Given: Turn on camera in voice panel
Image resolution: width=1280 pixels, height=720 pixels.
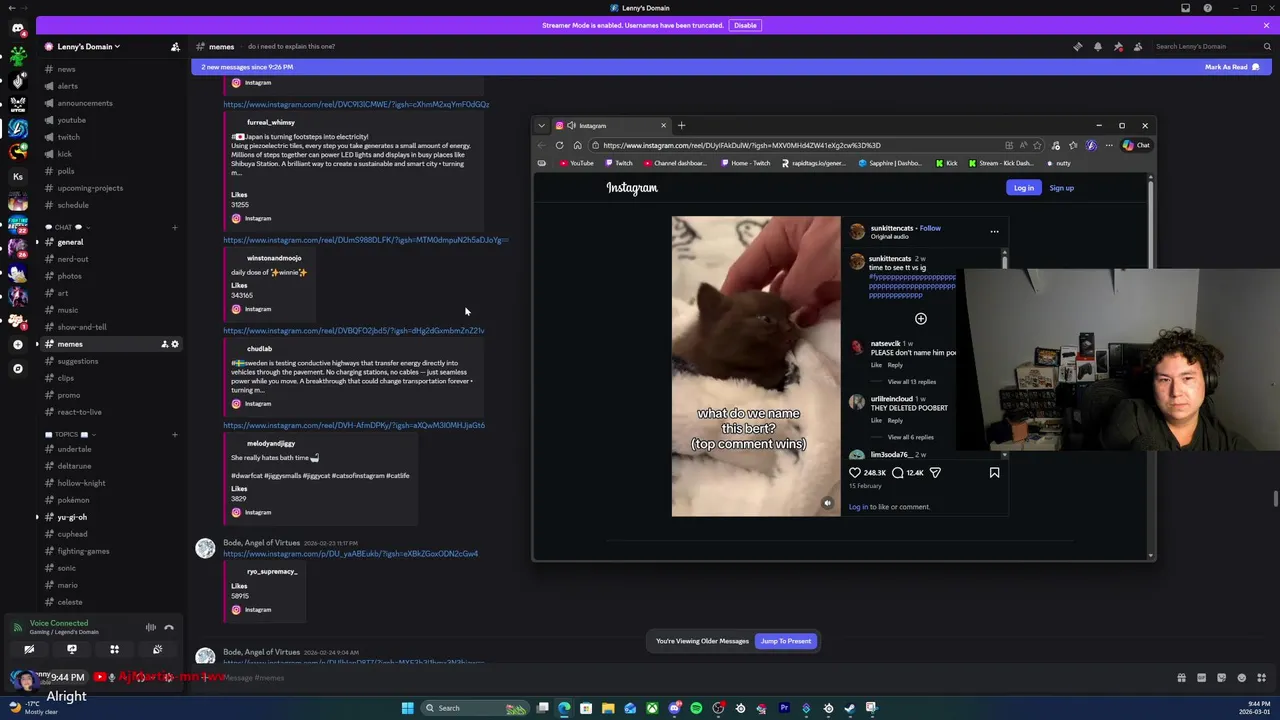Looking at the screenshot, I should 29,650.
